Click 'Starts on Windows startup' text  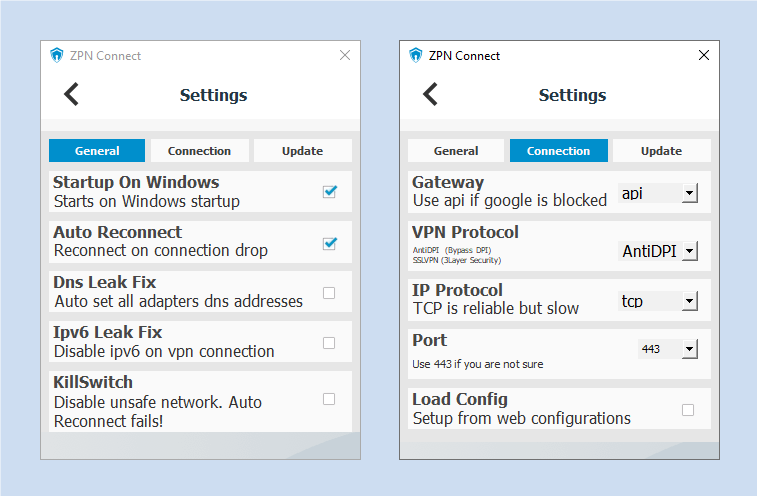(147, 201)
